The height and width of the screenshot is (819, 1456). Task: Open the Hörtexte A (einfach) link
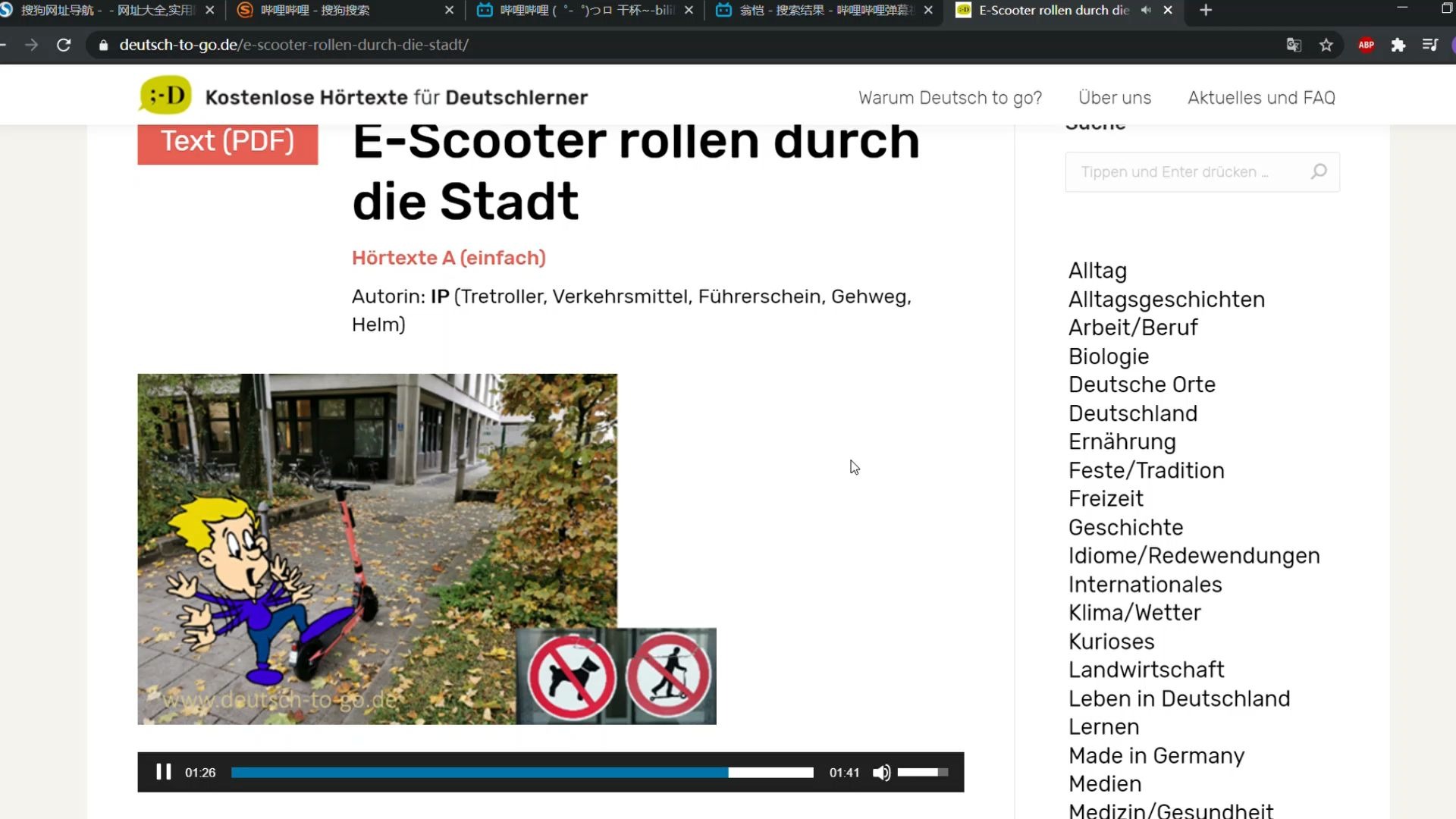pyautogui.click(x=448, y=258)
